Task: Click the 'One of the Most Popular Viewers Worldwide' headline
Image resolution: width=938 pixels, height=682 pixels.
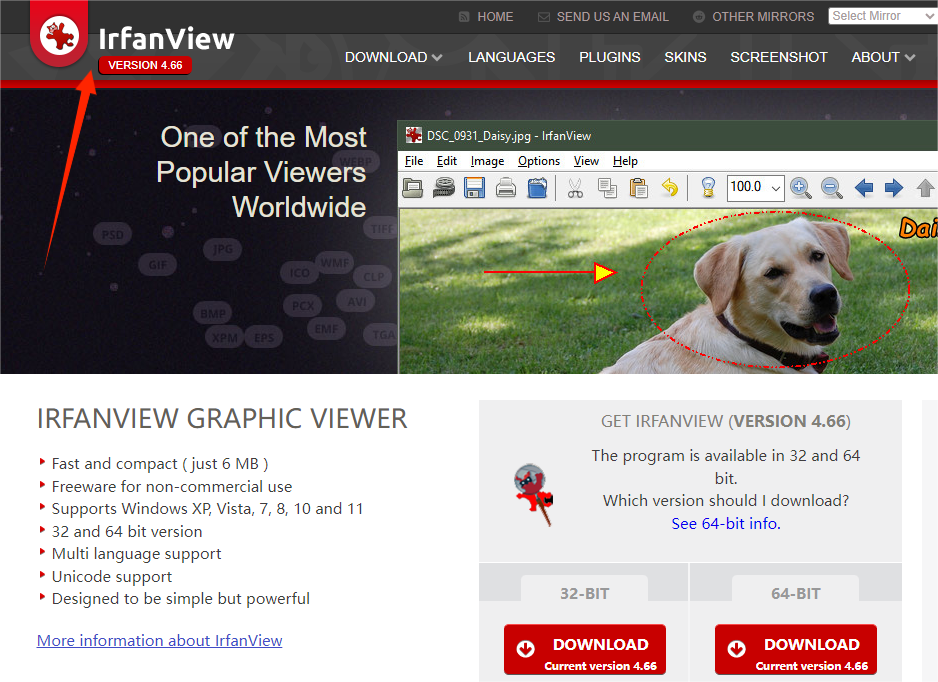Action: click(x=261, y=172)
